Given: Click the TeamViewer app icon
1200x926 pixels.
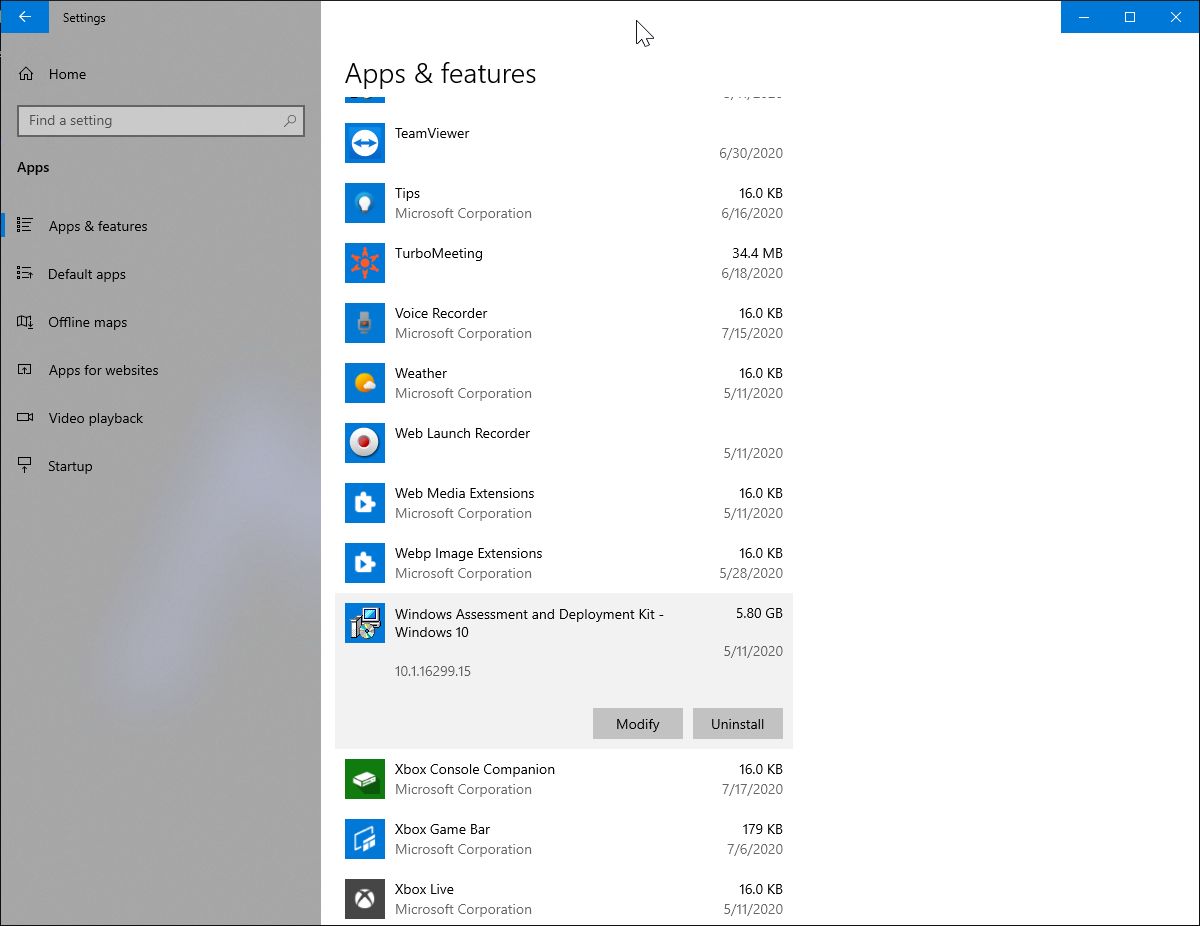Looking at the screenshot, I should coord(365,143).
